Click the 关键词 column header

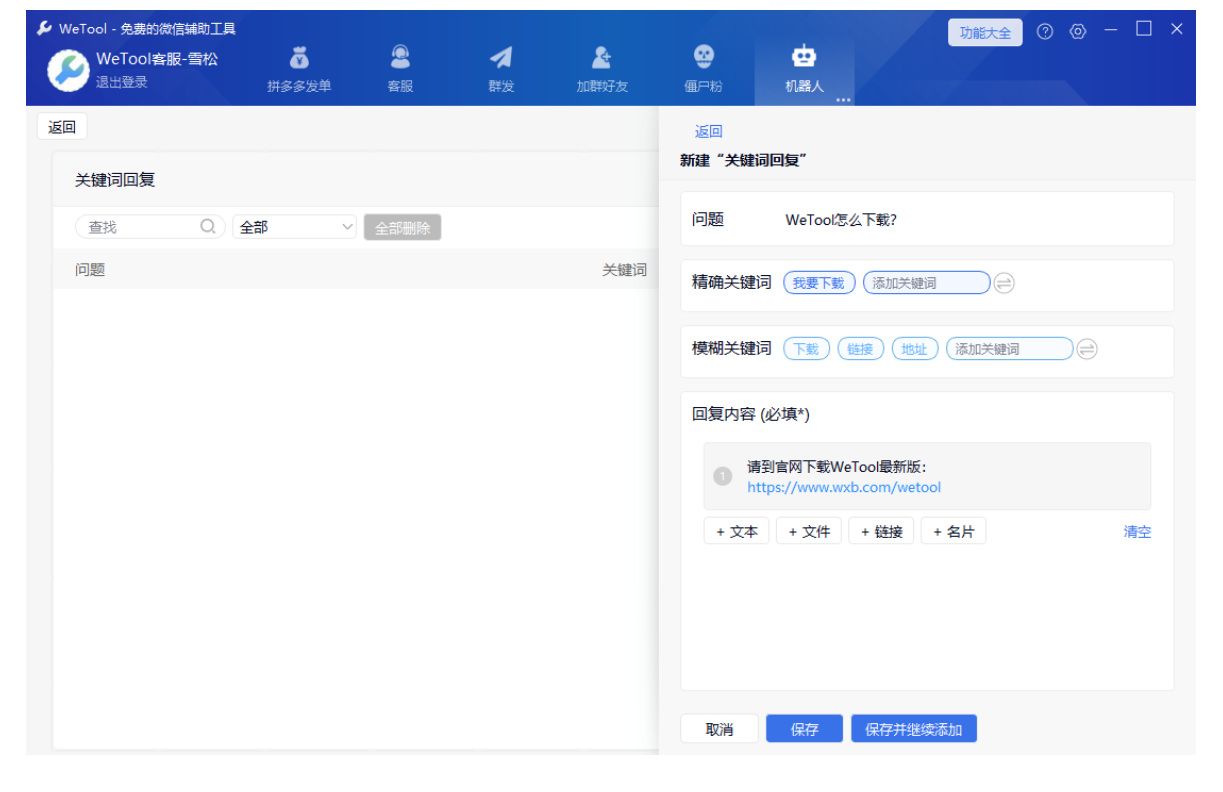[x=624, y=270]
